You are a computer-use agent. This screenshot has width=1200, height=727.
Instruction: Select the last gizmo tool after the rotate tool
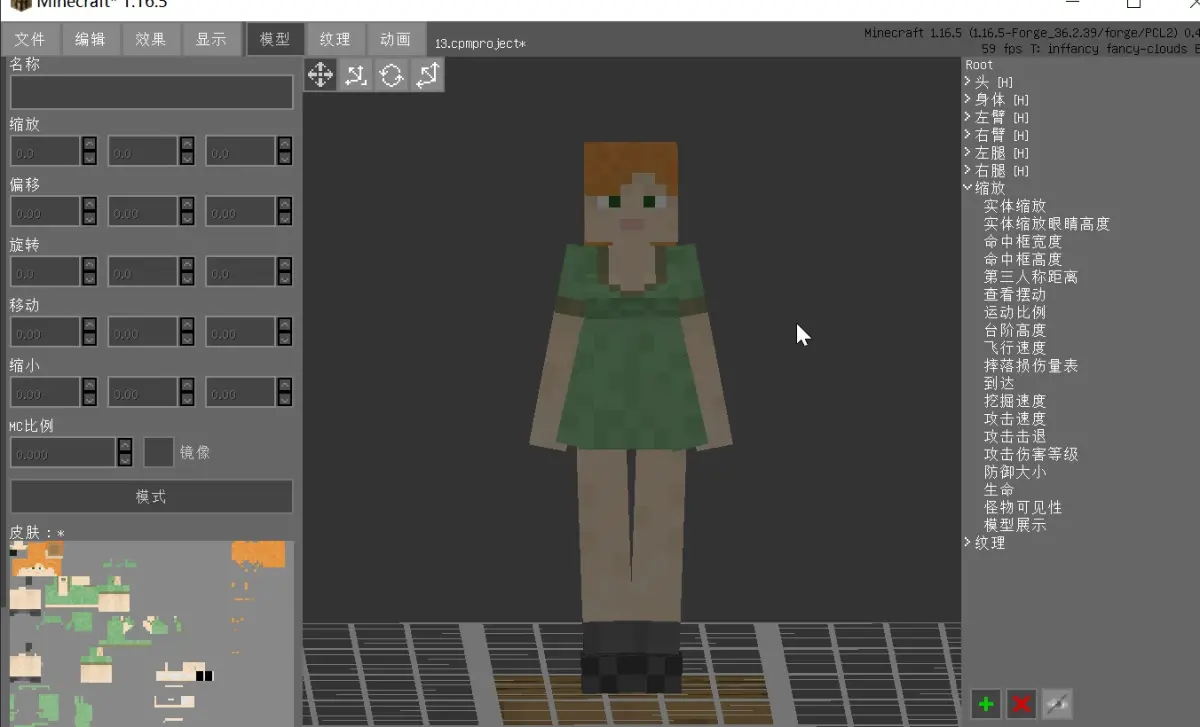point(428,75)
